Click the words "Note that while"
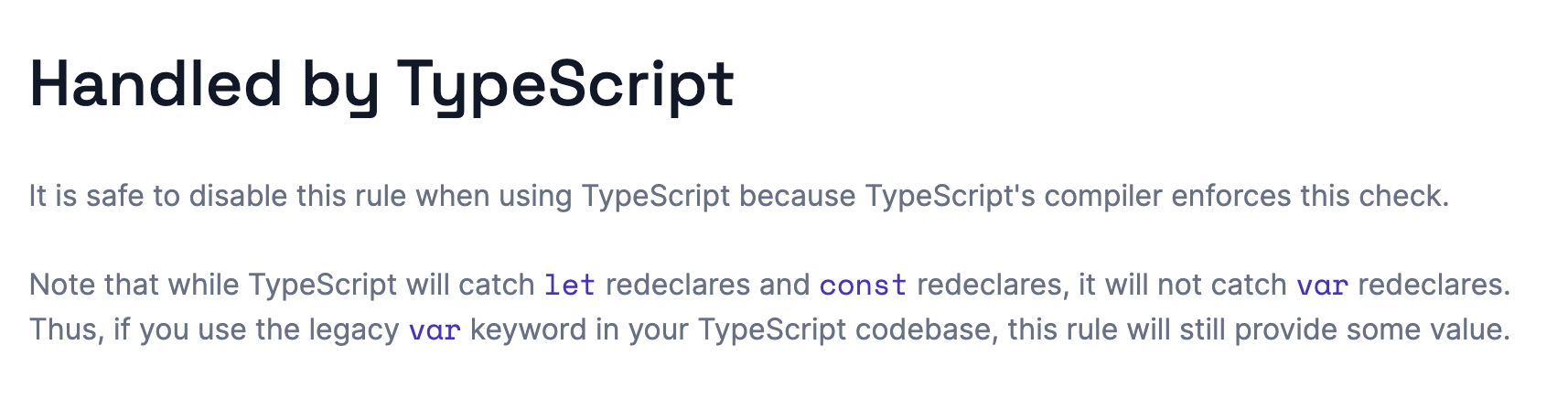The width and height of the screenshot is (1568, 399). point(134,285)
